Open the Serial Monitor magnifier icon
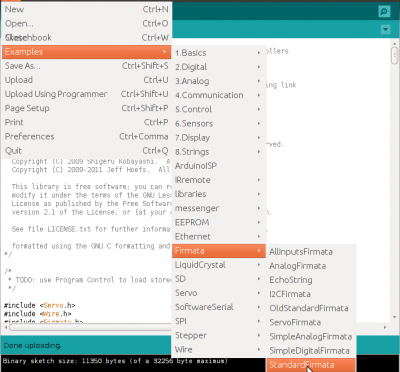 (x=384, y=11)
